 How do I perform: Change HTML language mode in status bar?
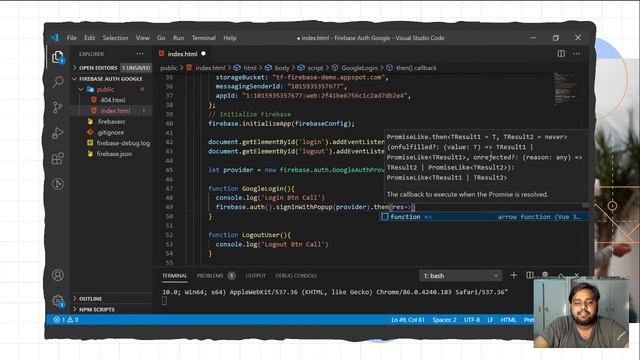[508, 320]
